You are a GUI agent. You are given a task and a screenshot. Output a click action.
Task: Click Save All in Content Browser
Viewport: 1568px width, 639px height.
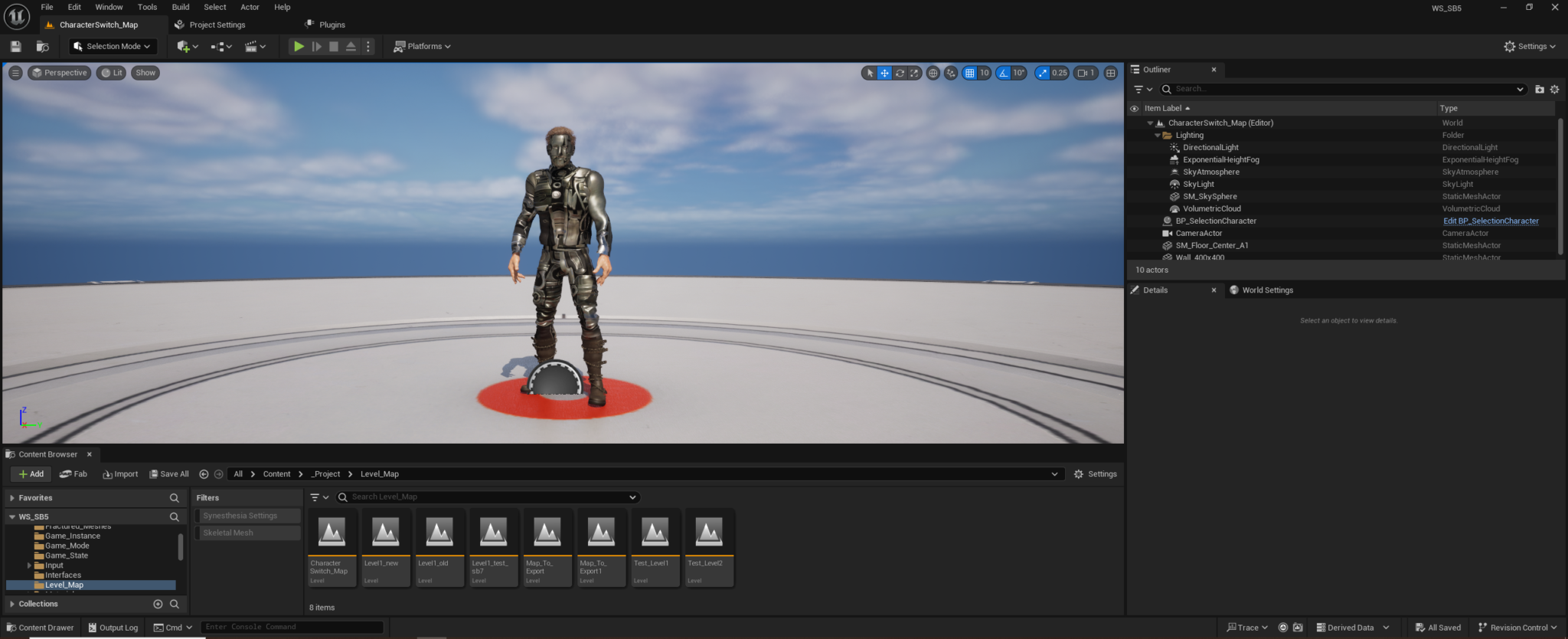[x=168, y=474]
